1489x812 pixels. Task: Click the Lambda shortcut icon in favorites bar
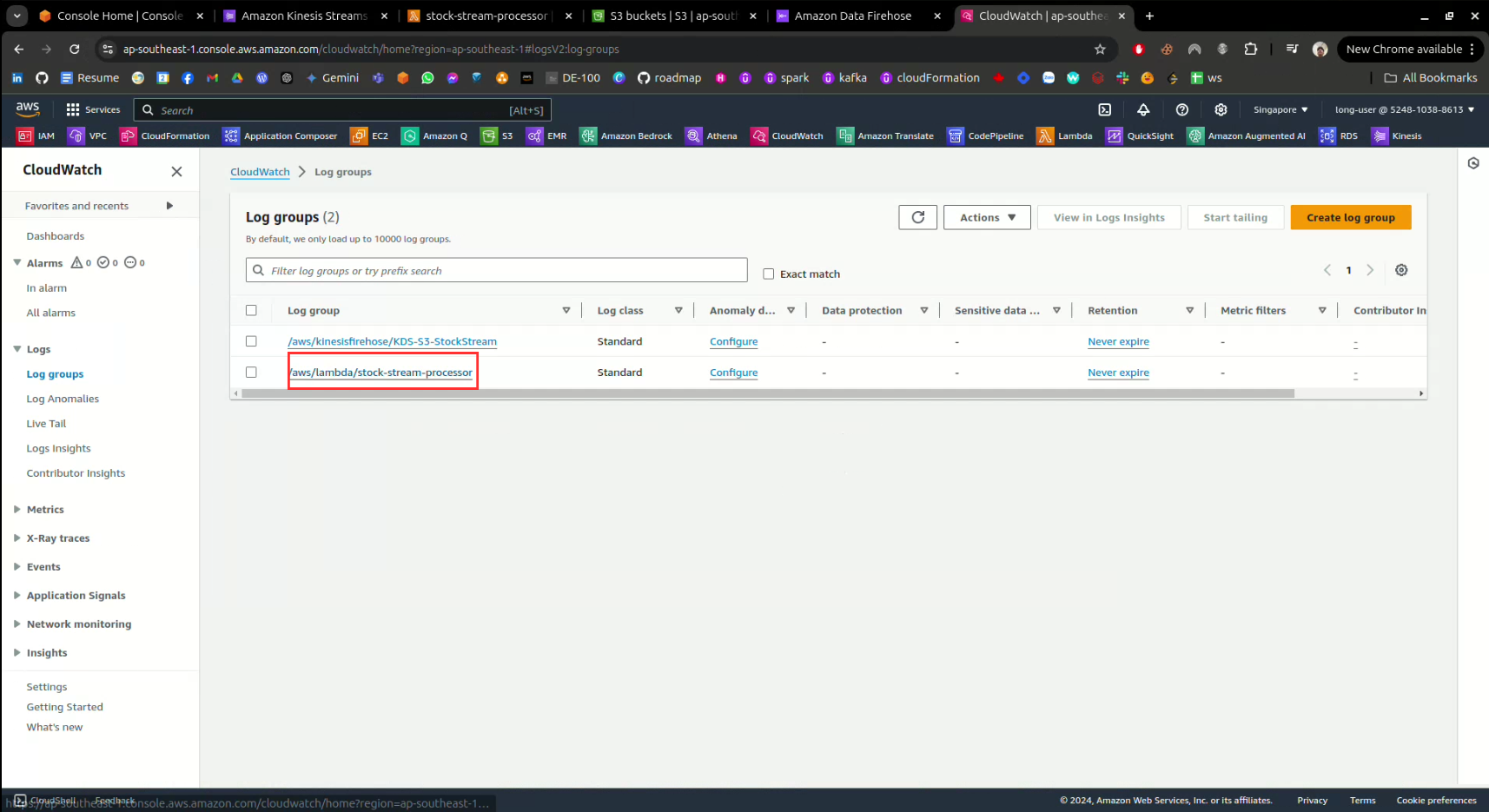1045,135
